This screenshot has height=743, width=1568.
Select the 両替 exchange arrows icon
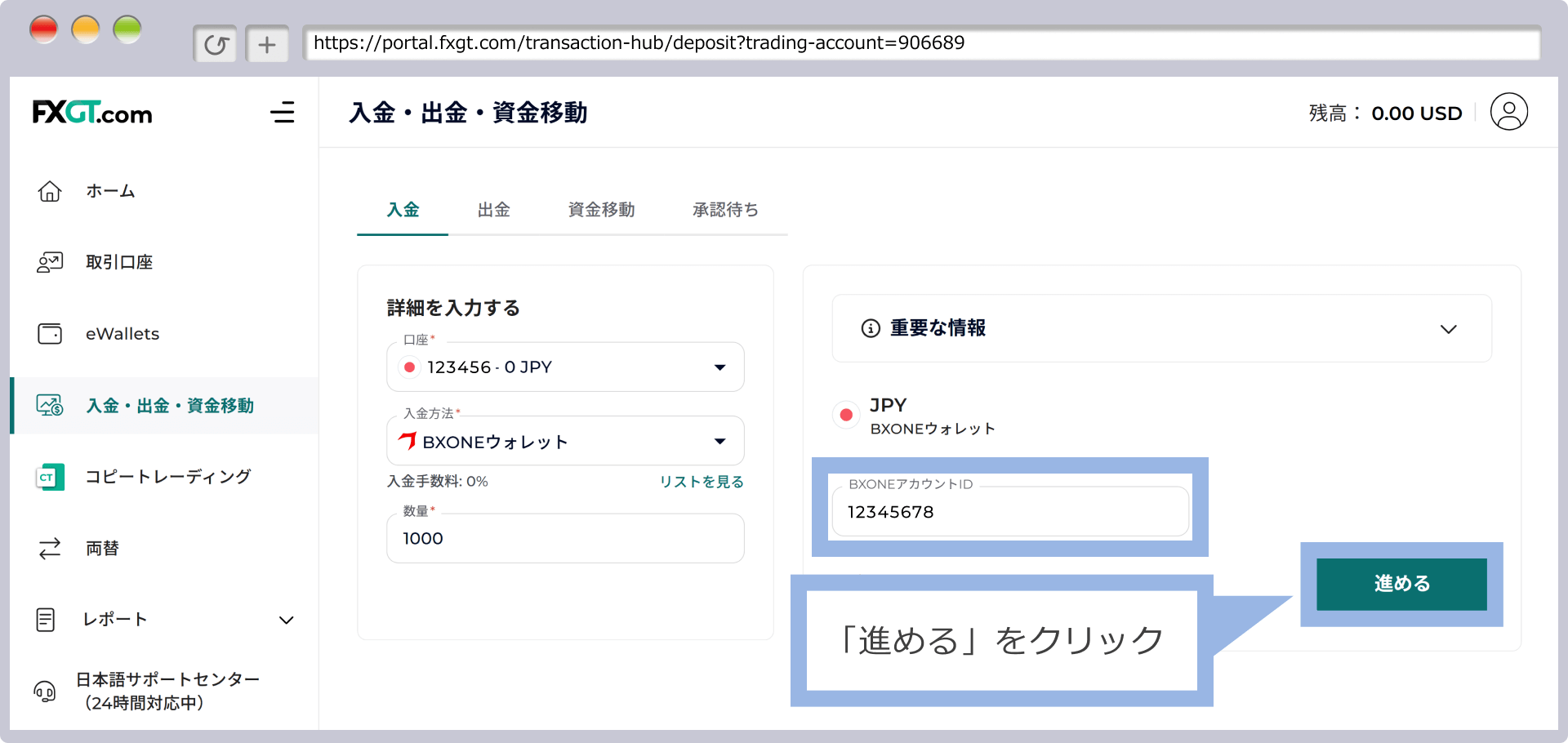pyautogui.click(x=50, y=548)
